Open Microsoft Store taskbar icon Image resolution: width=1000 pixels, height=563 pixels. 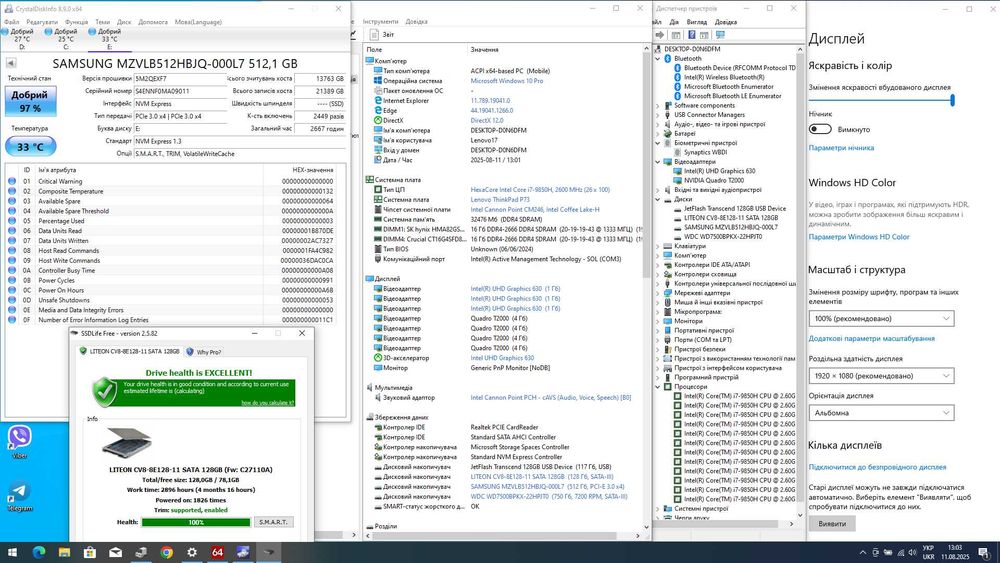[x=90, y=552]
